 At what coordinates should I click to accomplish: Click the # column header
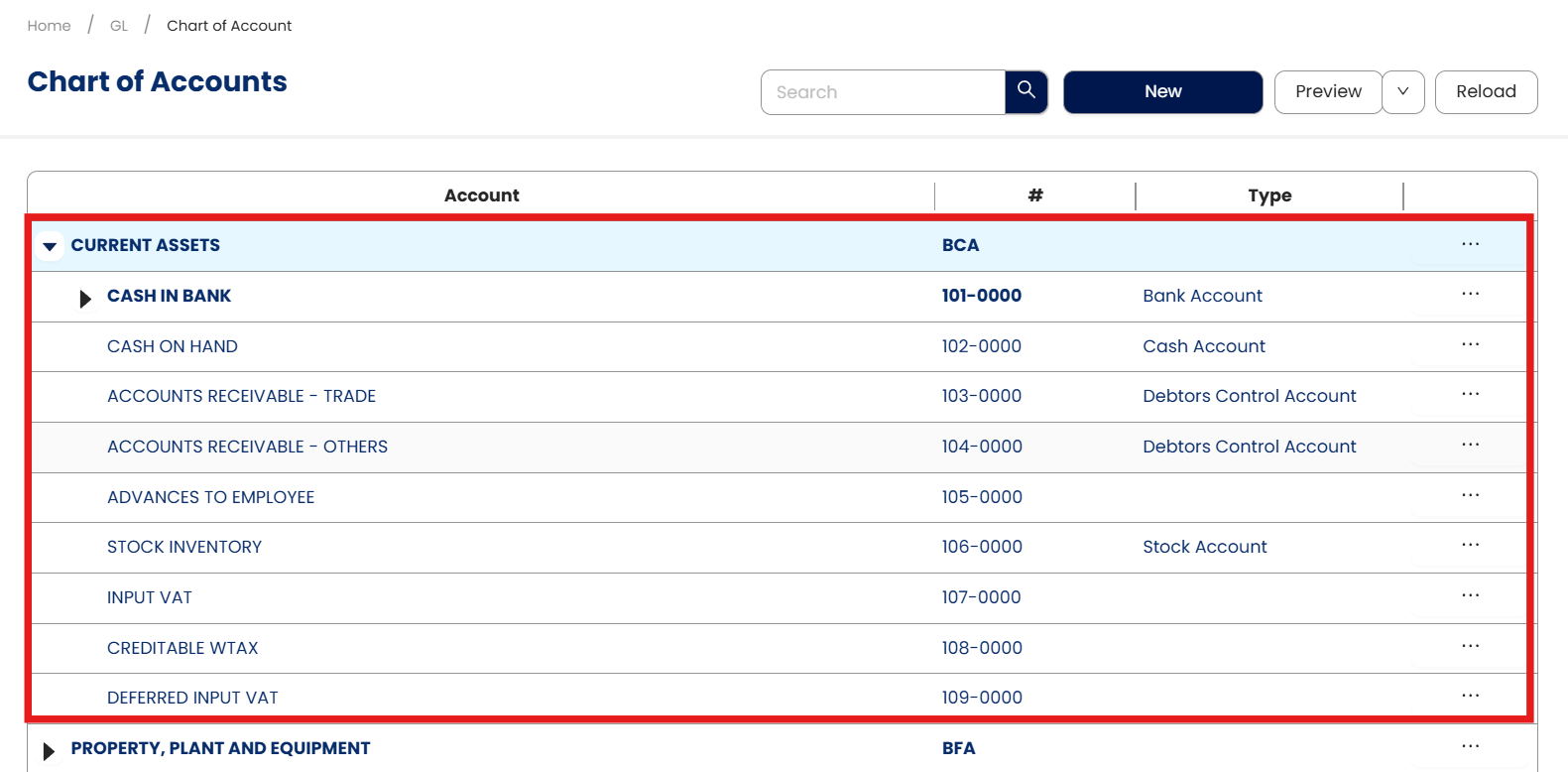pos(1035,195)
